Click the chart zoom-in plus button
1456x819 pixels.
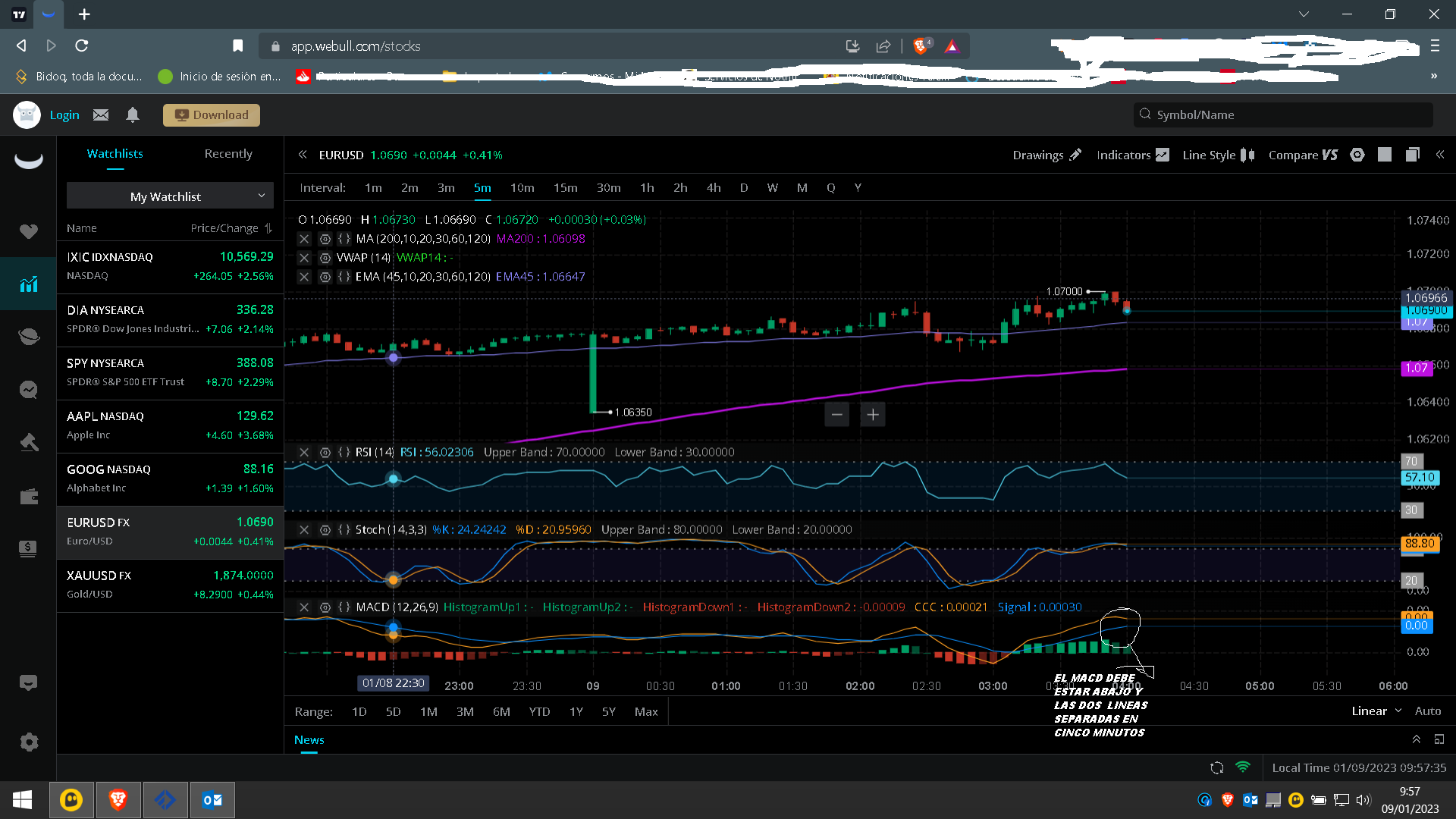[873, 415]
